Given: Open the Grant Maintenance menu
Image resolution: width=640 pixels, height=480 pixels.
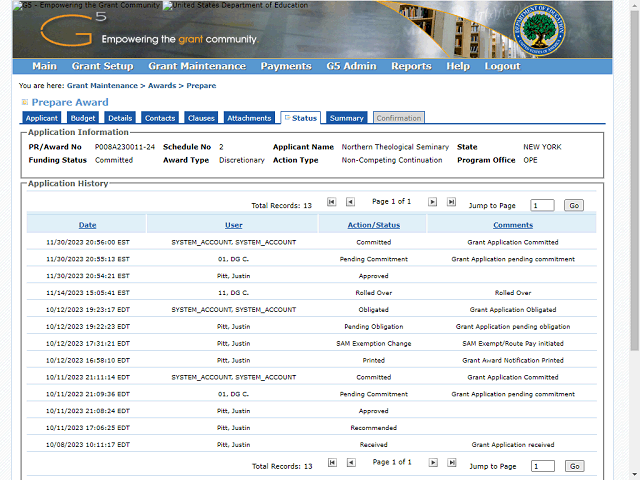Looking at the screenshot, I should click(196, 66).
